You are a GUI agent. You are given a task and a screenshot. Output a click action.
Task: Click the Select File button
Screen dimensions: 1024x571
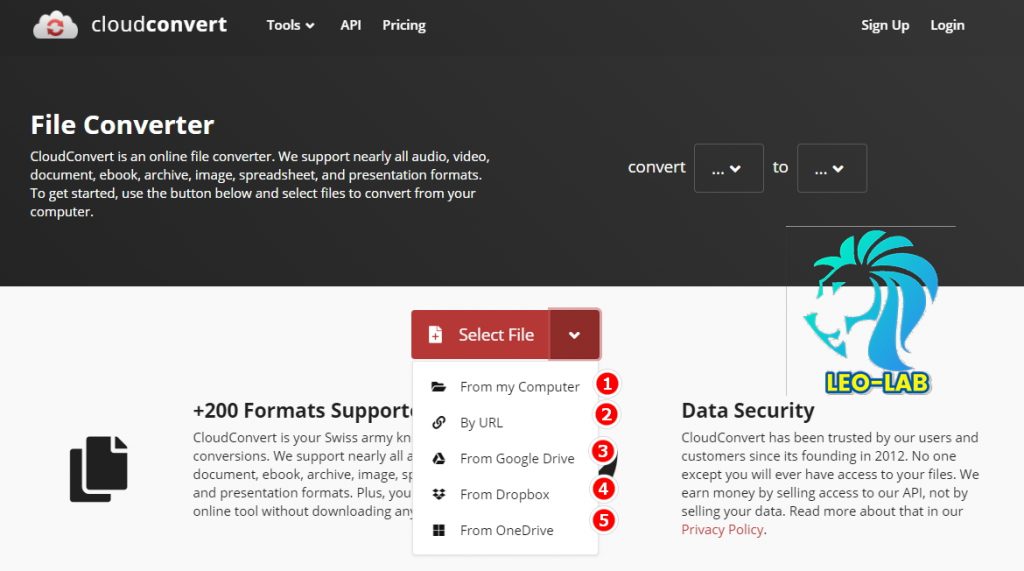481,334
